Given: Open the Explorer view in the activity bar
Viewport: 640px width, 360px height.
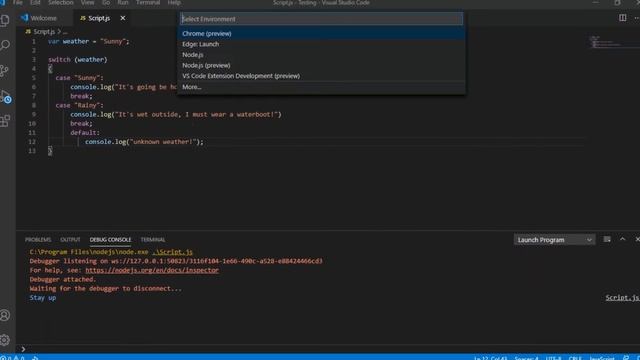Looking at the screenshot, I should pyautogui.click(x=5, y=20).
